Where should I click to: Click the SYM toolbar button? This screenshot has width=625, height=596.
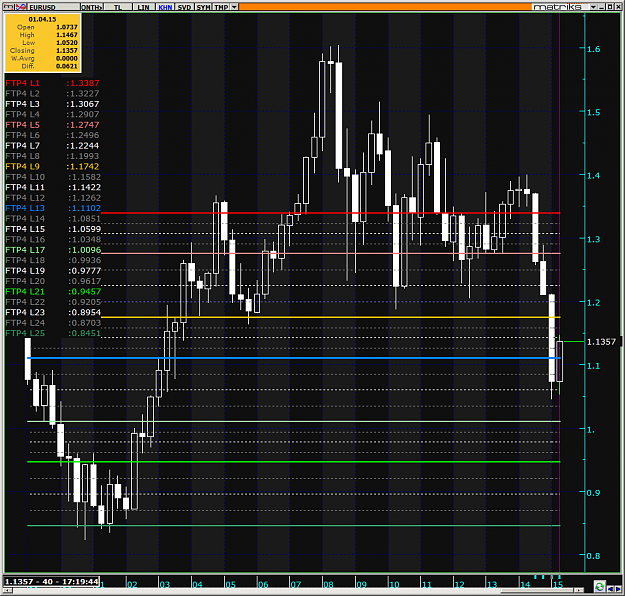tap(203, 7)
